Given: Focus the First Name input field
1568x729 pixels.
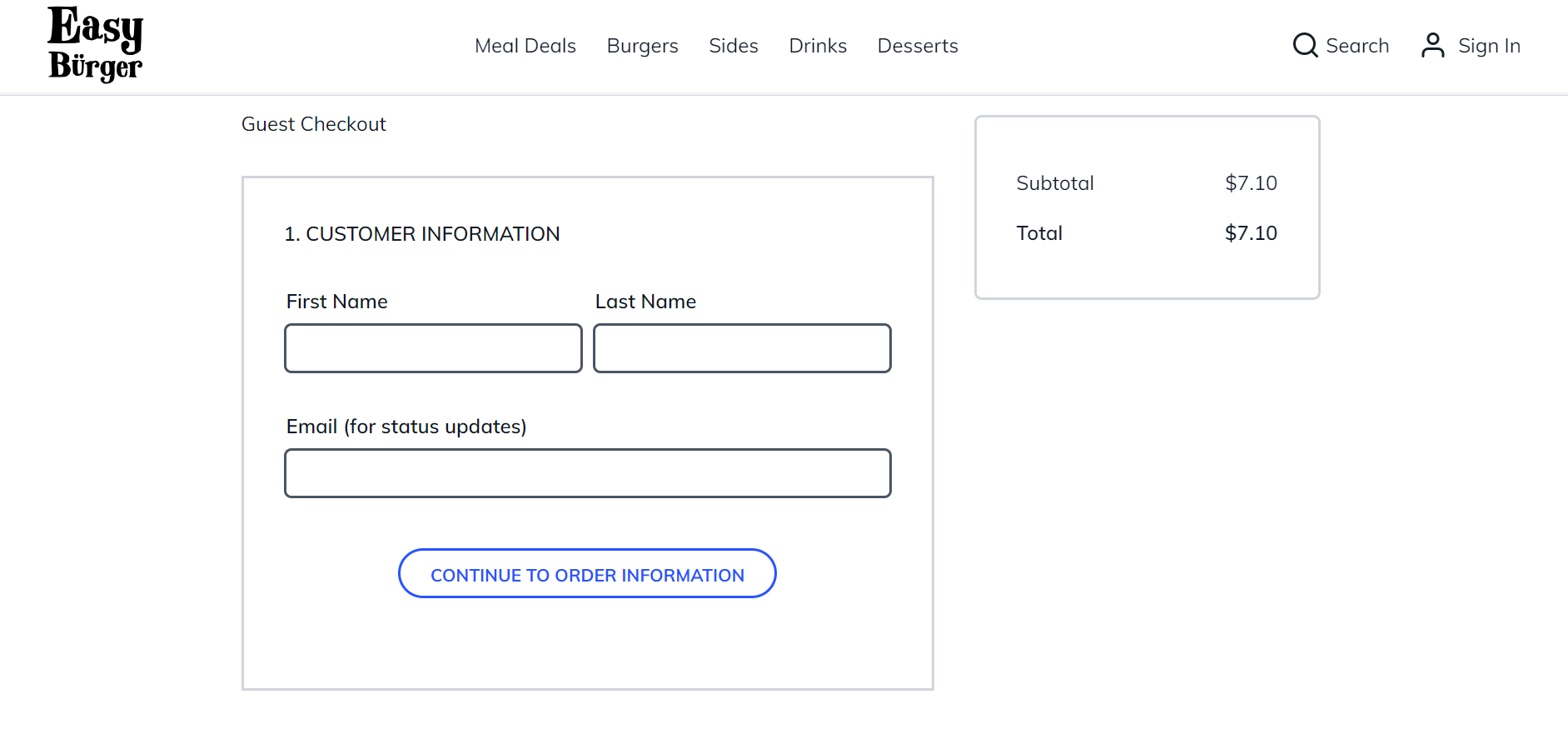Looking at the screenshot, I should click(433, 348).
